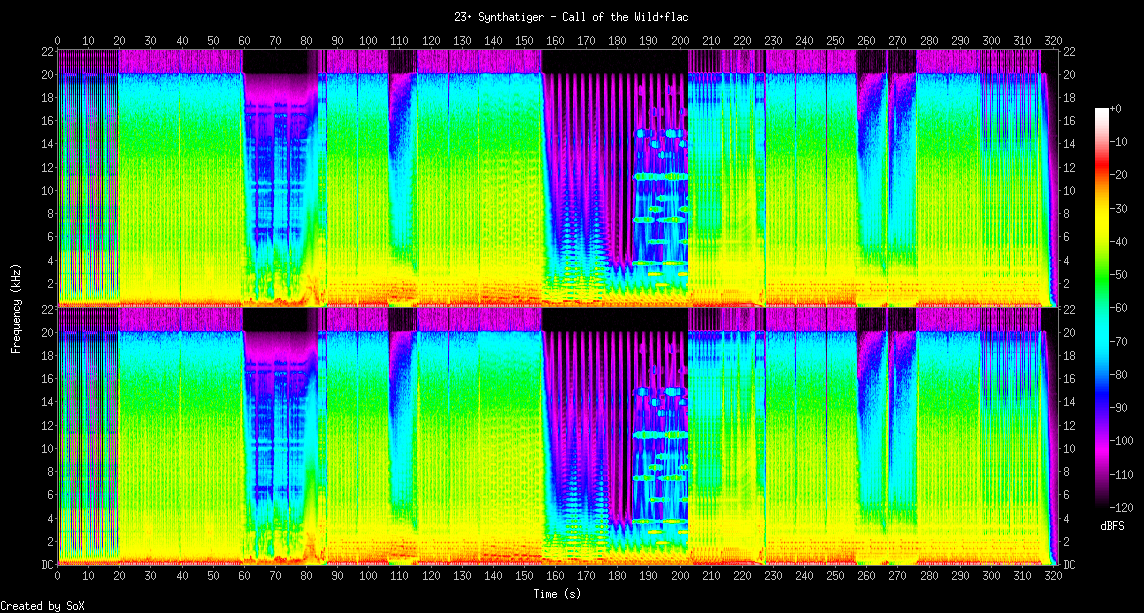Image resolution: width=1144 pixels, height=613 pixels.
Task: Pick the red band of the dBFS color scale
Action: pyautogui.click(x=1102, y=175)
